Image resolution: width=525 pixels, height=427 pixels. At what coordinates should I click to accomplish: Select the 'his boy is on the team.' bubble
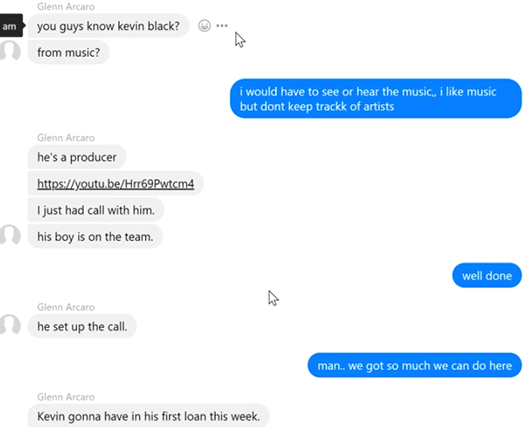[95, 236]
